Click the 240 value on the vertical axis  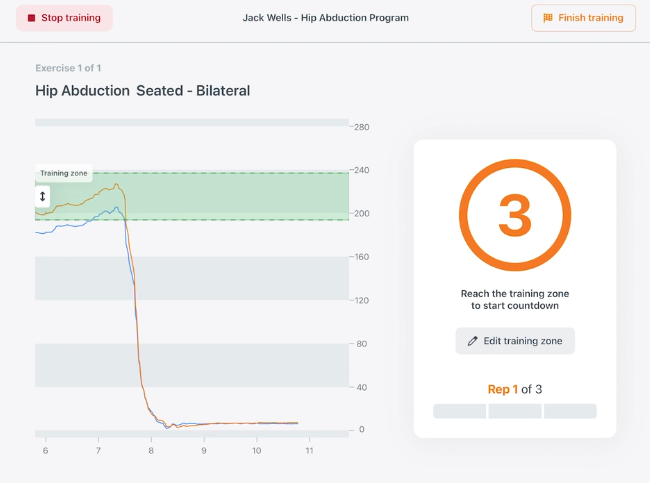[x=359, y=171]
